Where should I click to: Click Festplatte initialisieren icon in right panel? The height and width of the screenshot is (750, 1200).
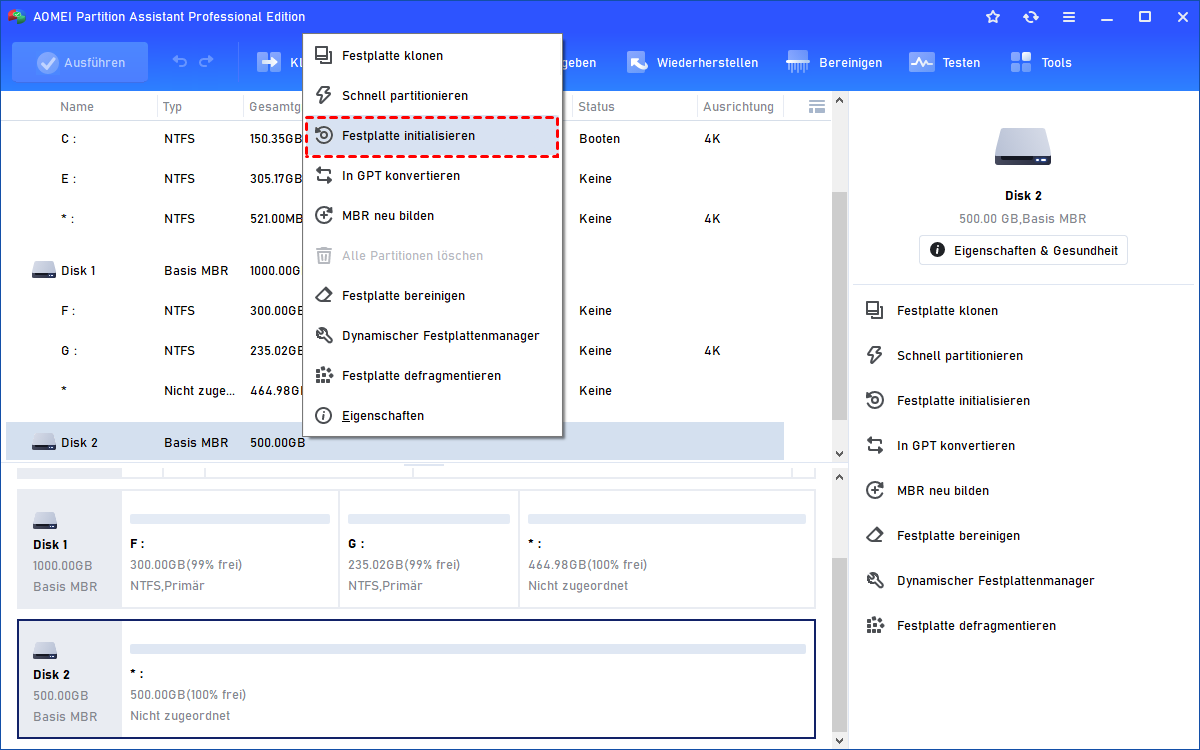pos(875,401)
